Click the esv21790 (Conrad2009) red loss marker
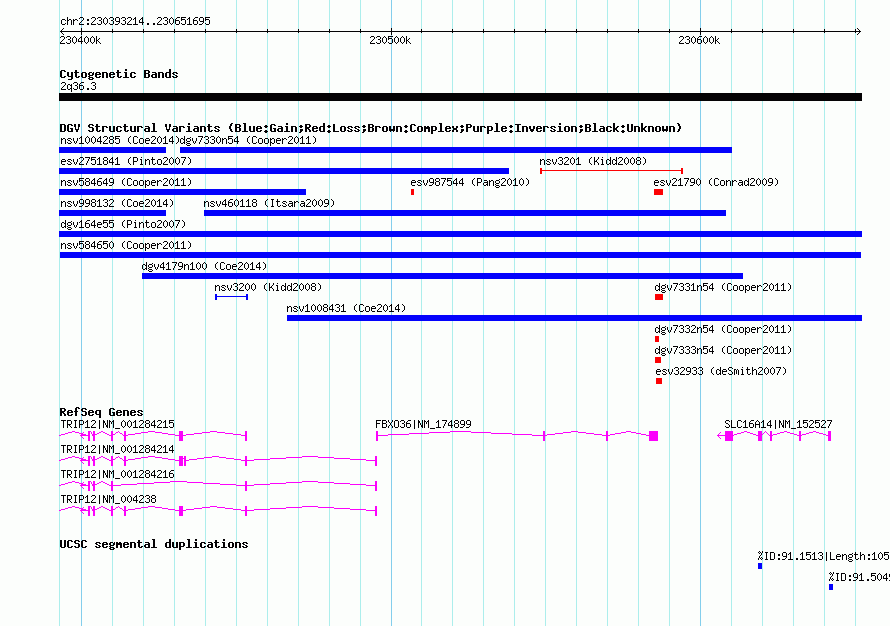This screenshot has height=626, width=890. (x=658, y=192)
